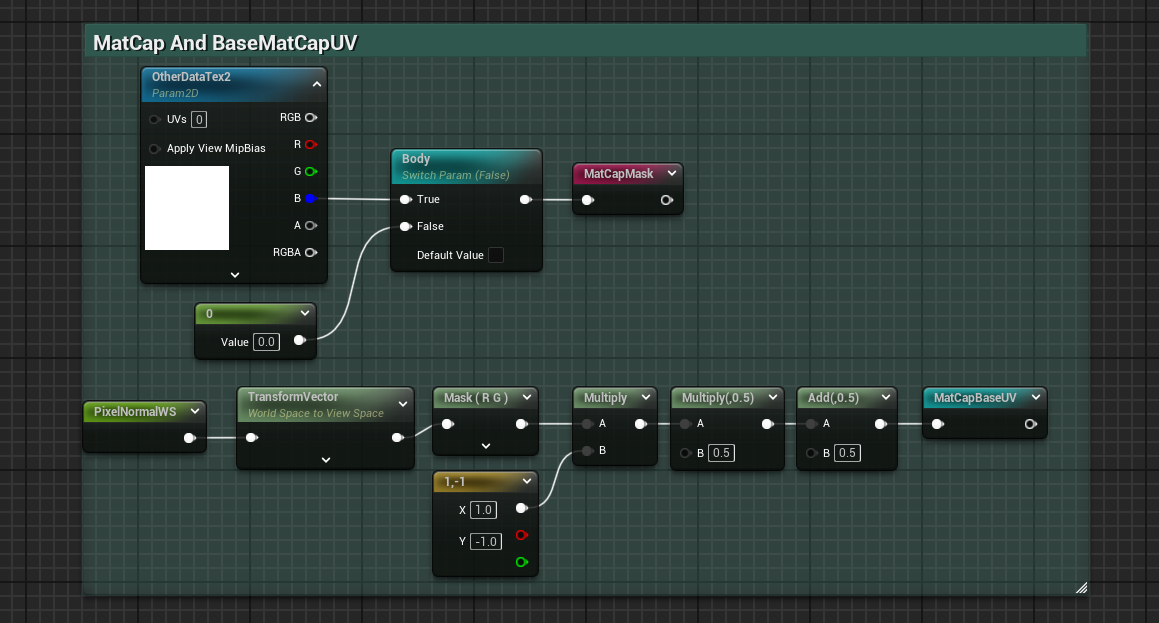Click the True input pin on Body switch
The height and width of the screenshot is (623, 1159).
(405, 199)
